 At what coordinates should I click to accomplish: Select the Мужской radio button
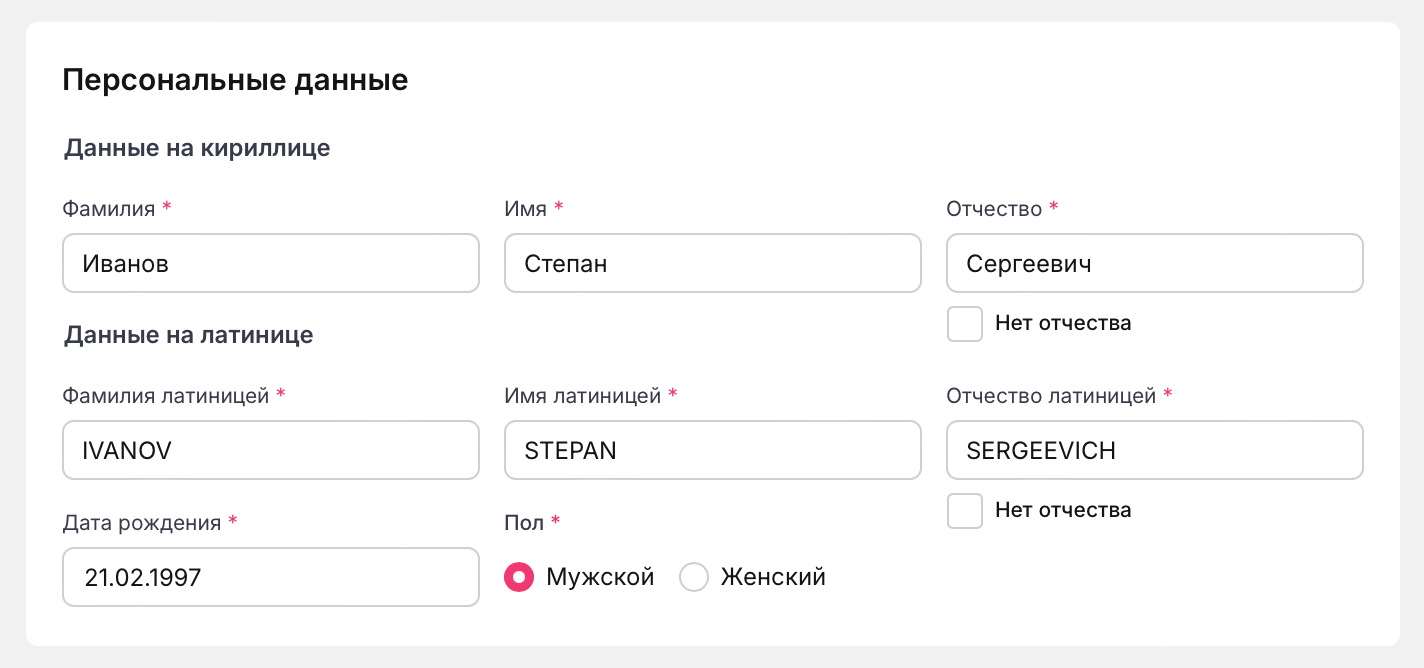[519, 577]
